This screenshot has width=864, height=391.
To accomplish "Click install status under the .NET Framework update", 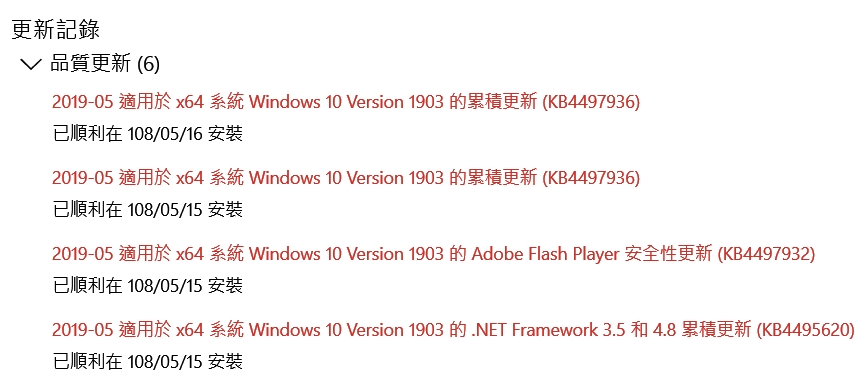I will [x=148, y=361].
